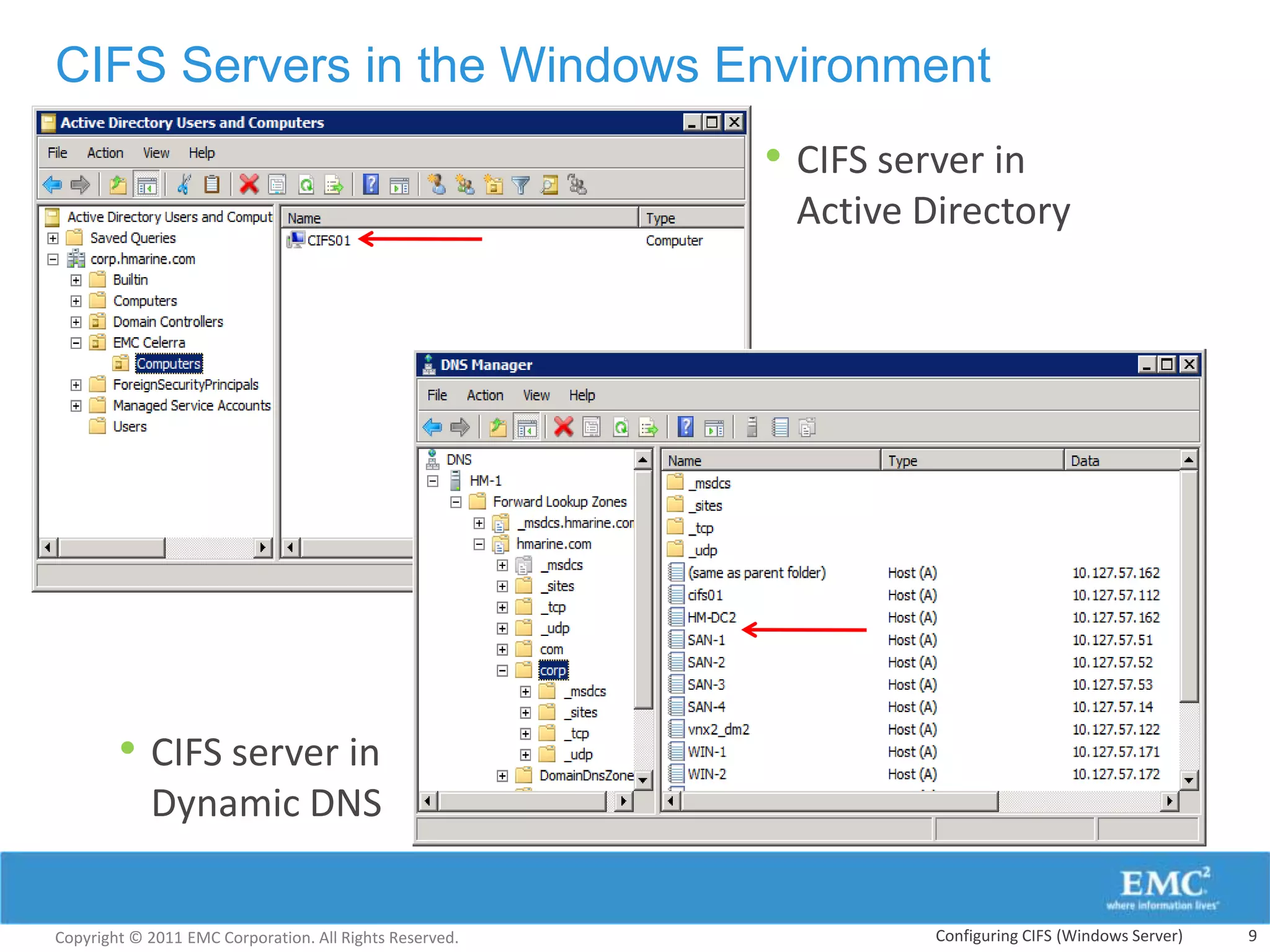Expand the ForeignSecurityPrincipals folder
Screen dimensions: 1270x952
(76, 386)
